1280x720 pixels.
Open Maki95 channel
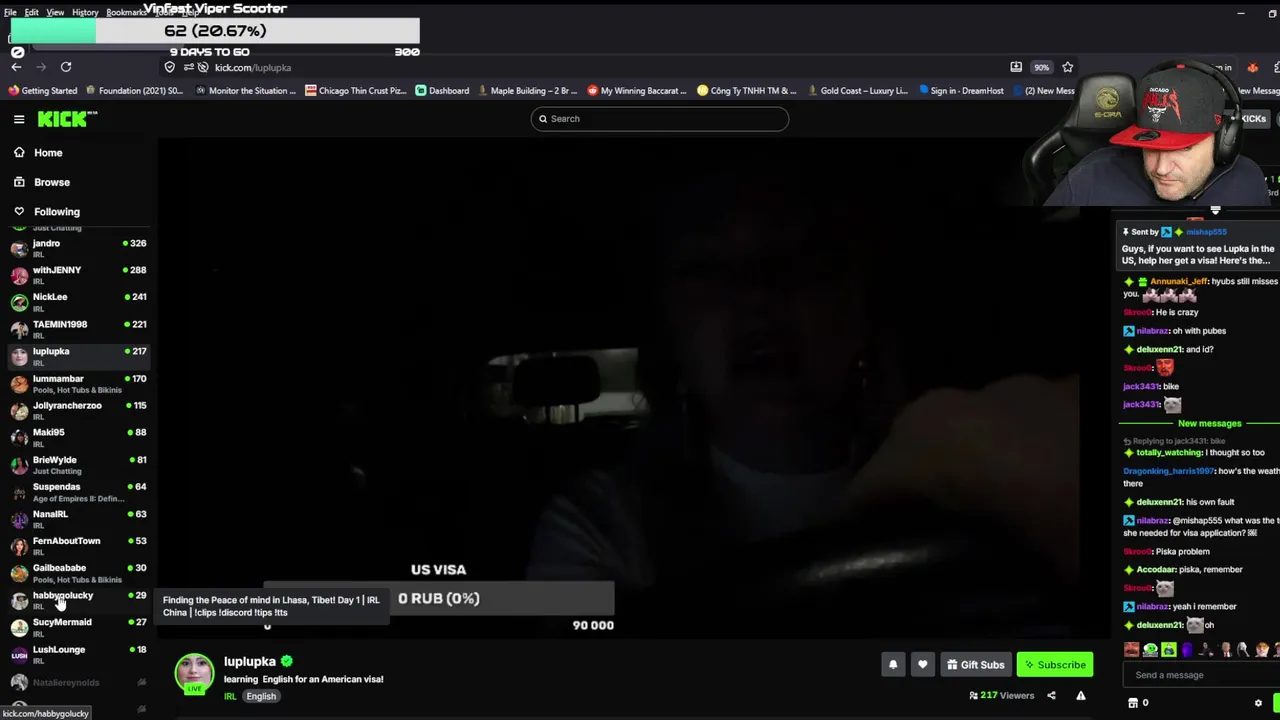[x=78, y=437]
